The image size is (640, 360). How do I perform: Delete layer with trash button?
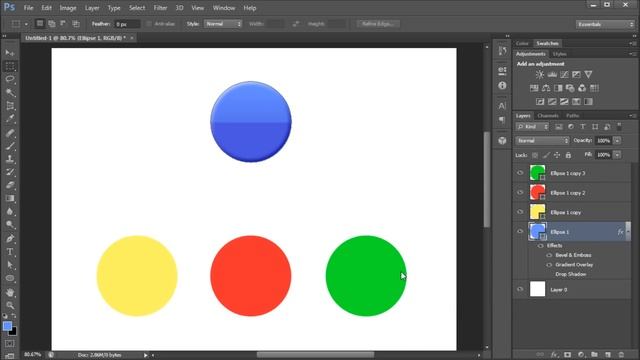click(x=621, y=355)
